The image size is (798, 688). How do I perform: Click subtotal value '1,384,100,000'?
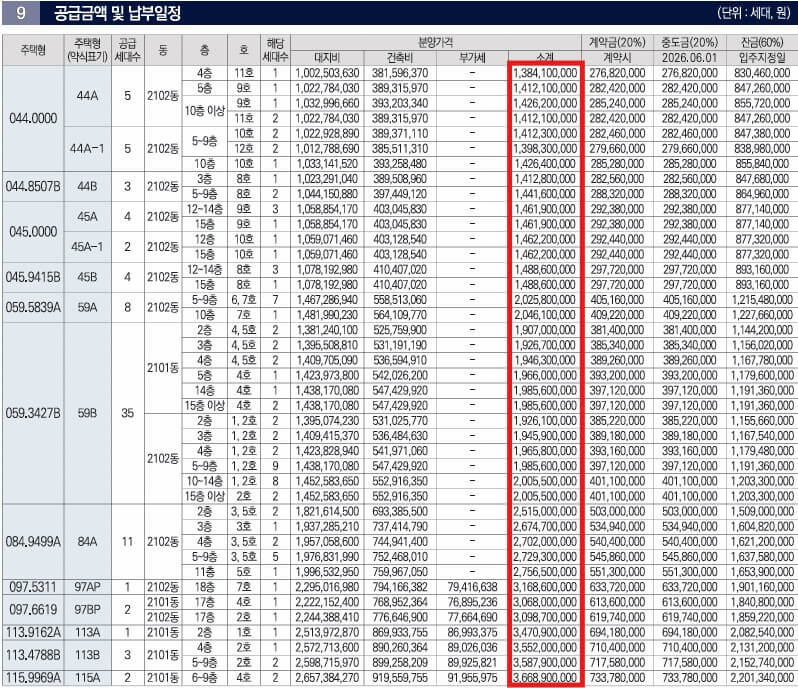click(x=545, y=73)
